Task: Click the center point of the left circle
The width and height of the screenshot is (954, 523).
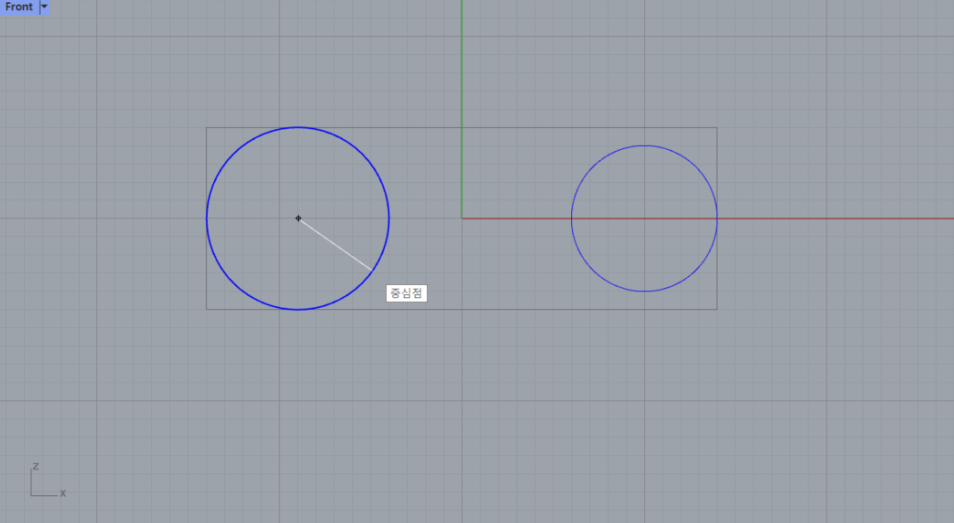Action: click(298, 218)
